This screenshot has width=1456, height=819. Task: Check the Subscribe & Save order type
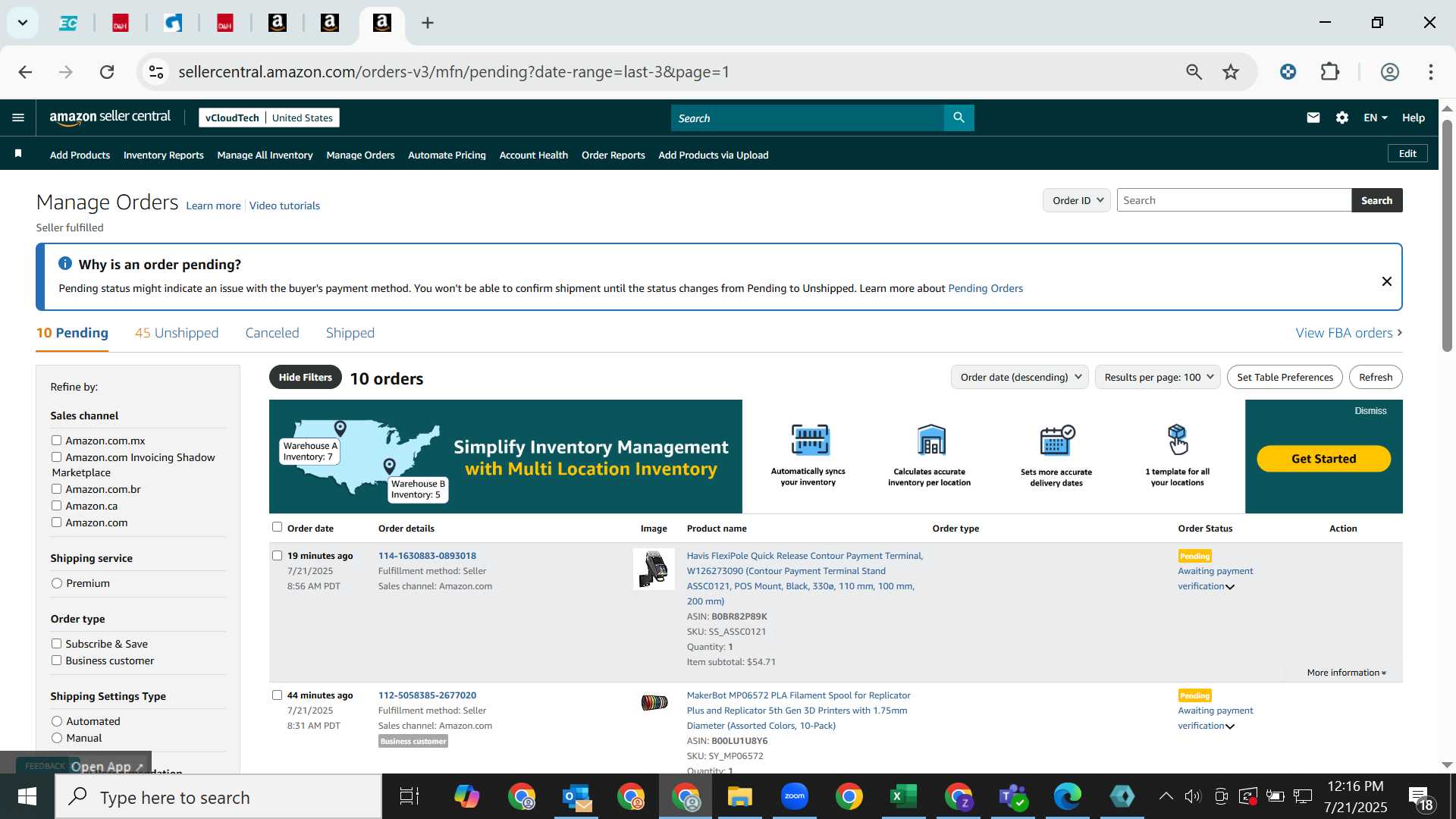(56, 644)
